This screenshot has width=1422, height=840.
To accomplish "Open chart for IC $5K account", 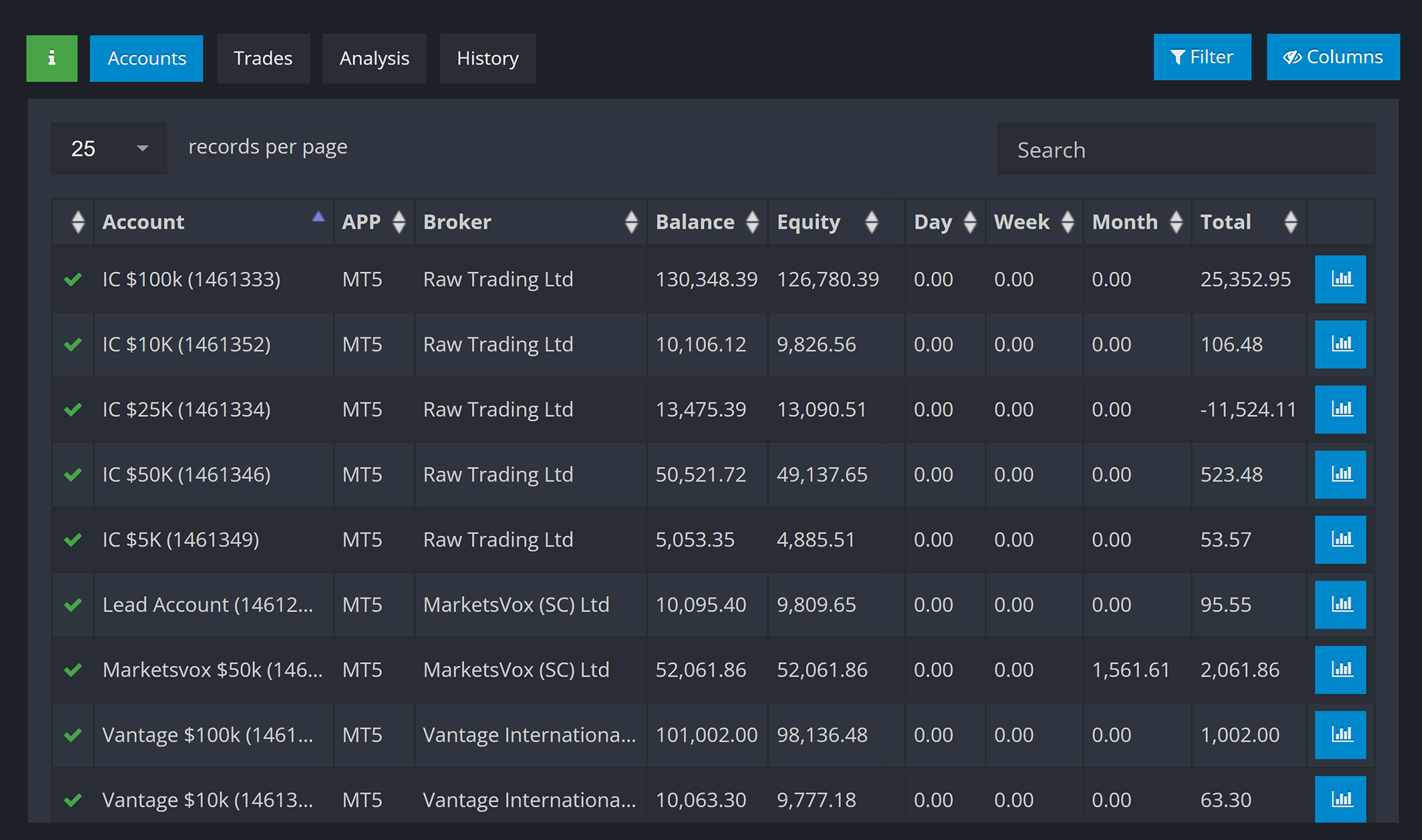I will (x=1340, y=540).
